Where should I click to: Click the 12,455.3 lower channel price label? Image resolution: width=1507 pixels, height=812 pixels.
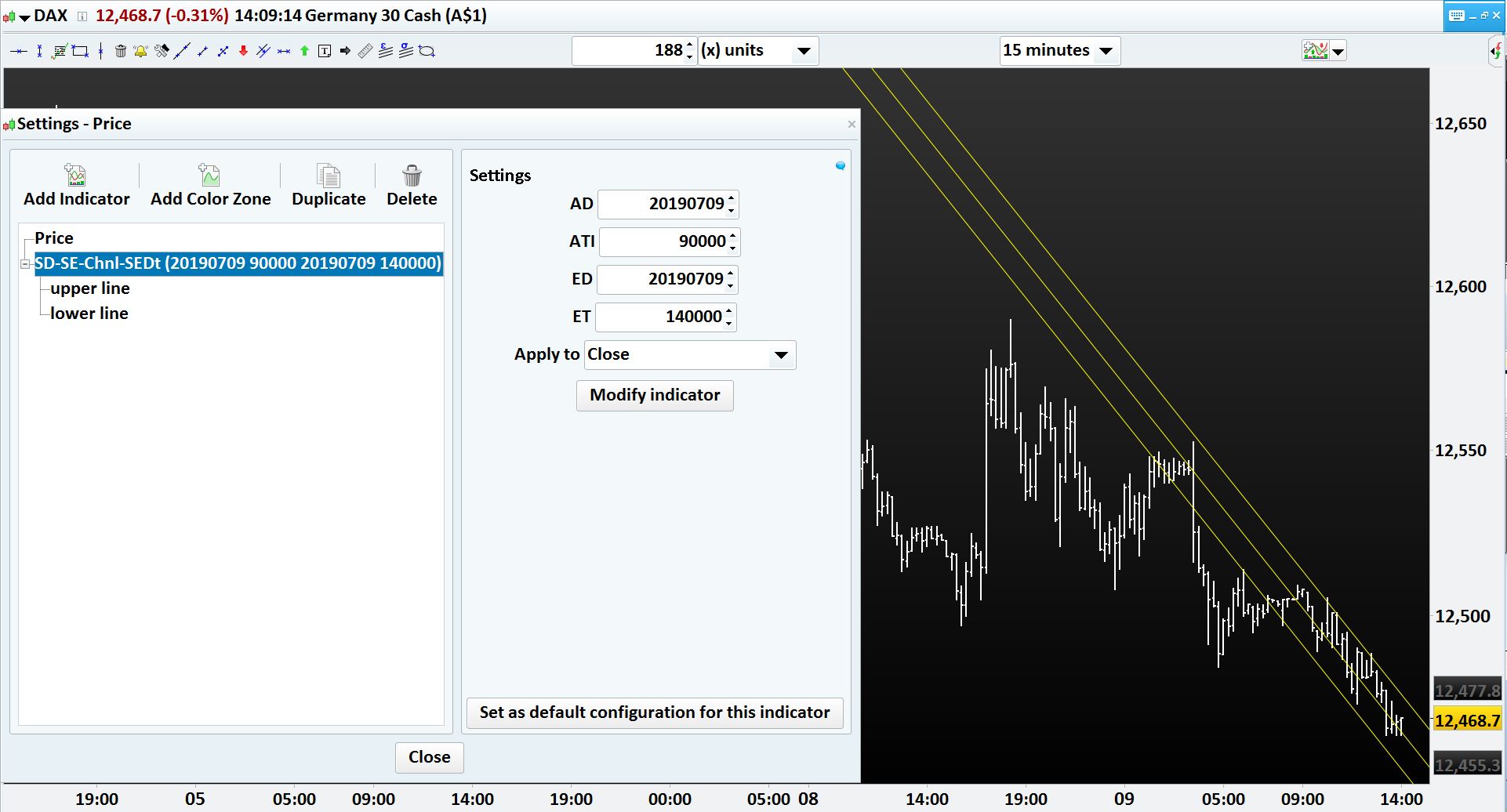click(x=1467, y=766)
